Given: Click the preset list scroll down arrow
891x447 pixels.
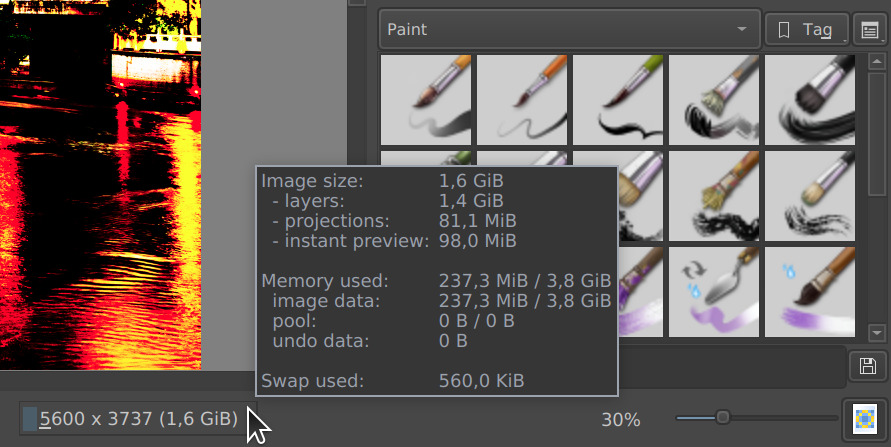Looking at the screenshot, I should [x=877, y=333].
